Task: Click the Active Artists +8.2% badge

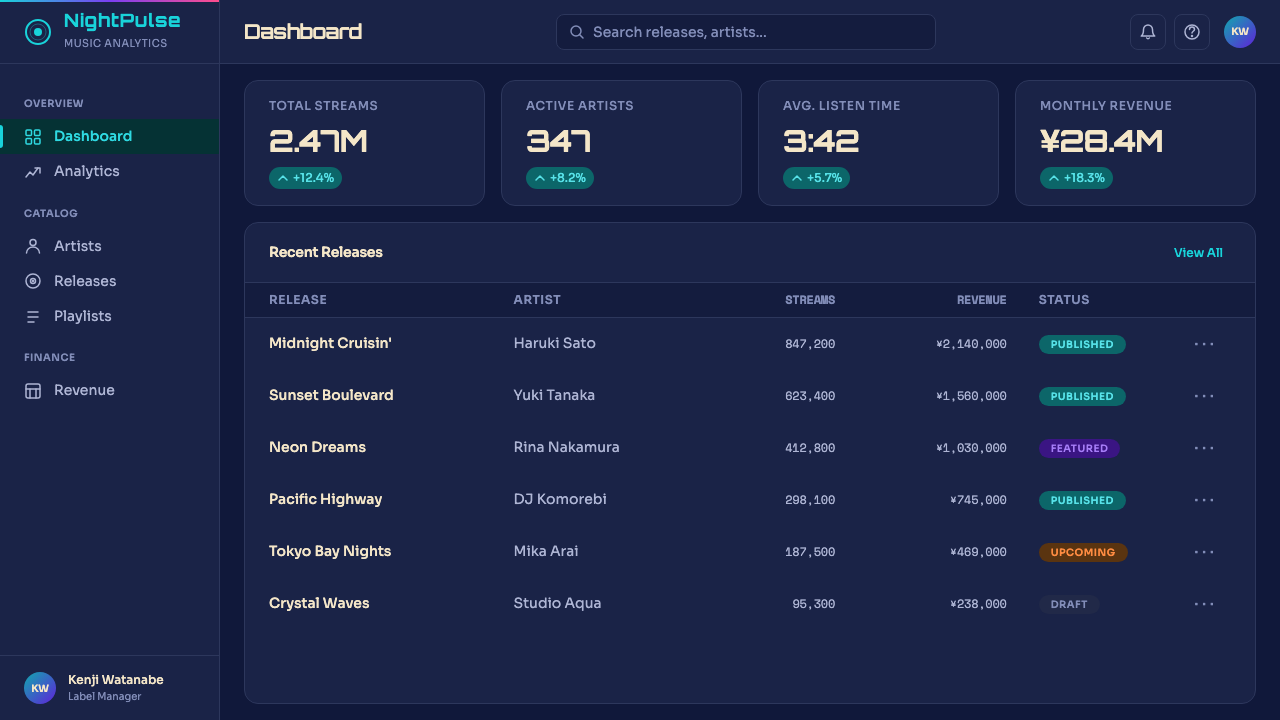Action: click(560, 178)
